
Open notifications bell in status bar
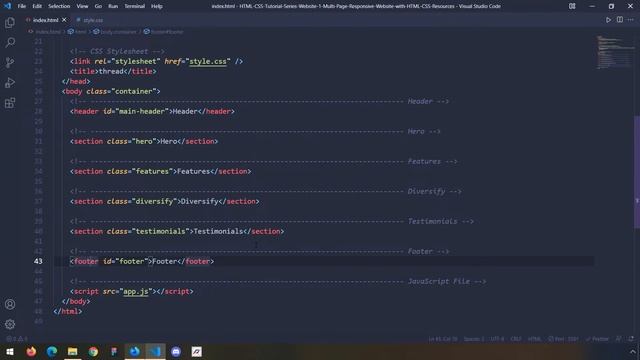[x=631, y=339]
